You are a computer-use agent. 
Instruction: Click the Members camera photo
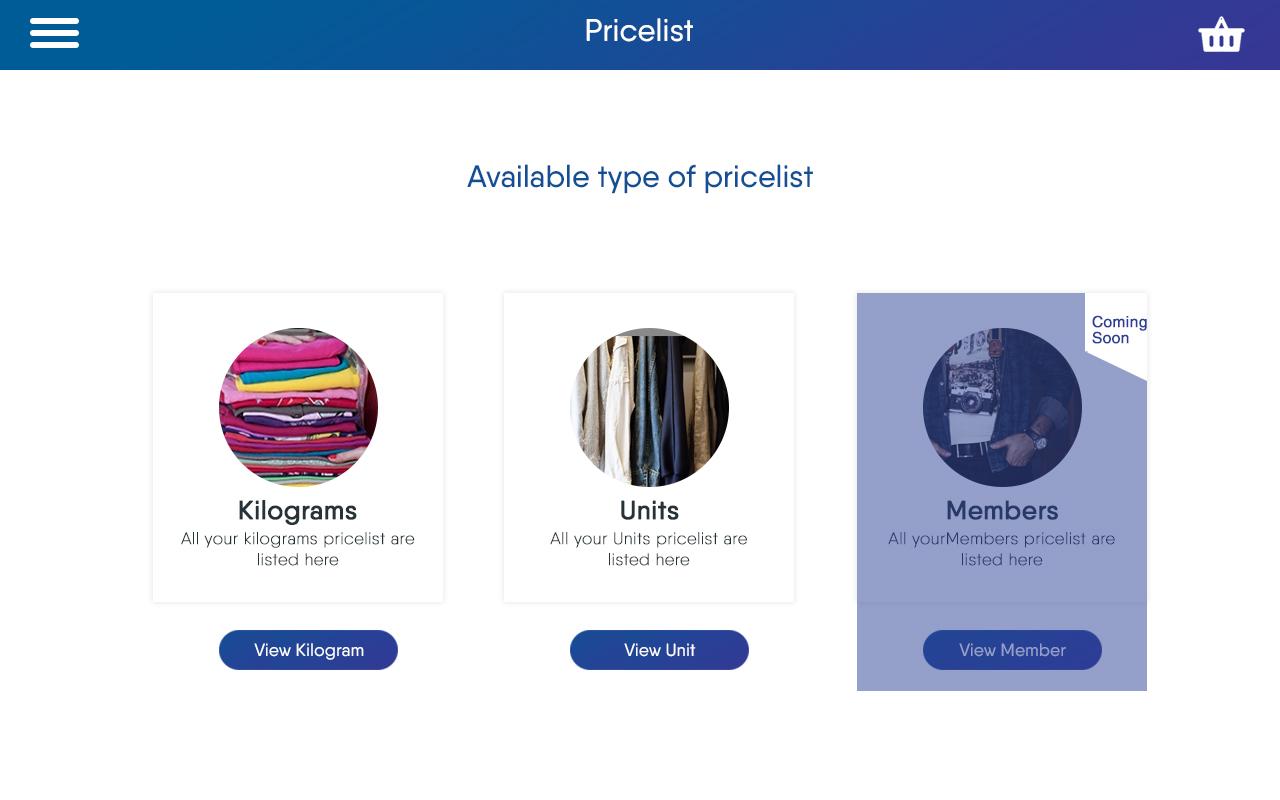(x=1002, y=407)
